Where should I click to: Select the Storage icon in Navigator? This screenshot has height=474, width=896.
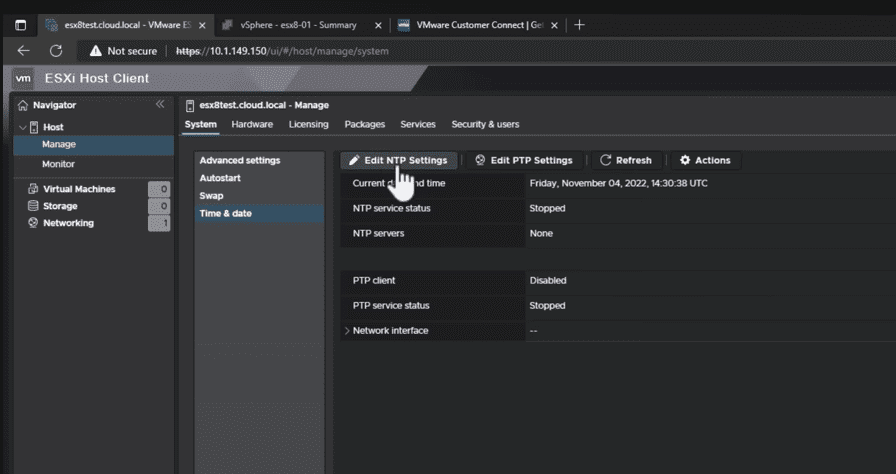[x=33, y=206]
